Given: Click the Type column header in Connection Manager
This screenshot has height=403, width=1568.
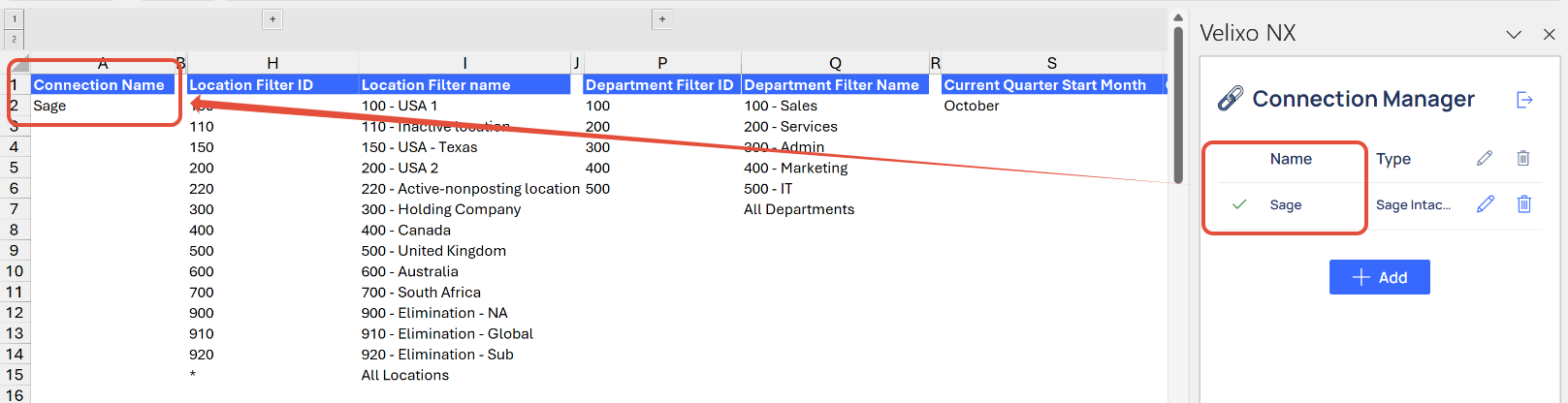Looking at the screenshot, I should 1393,159.
